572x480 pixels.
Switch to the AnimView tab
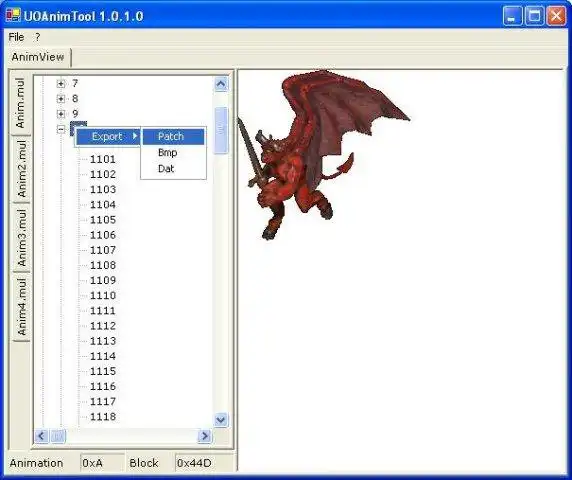coord(38,57)
